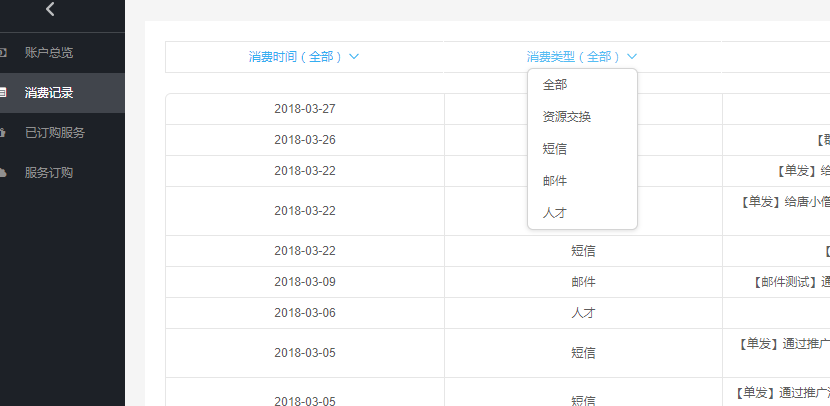Click the 消费记录 sidebar icon
This screenshot has height=406, width=830.
point(3,92)
